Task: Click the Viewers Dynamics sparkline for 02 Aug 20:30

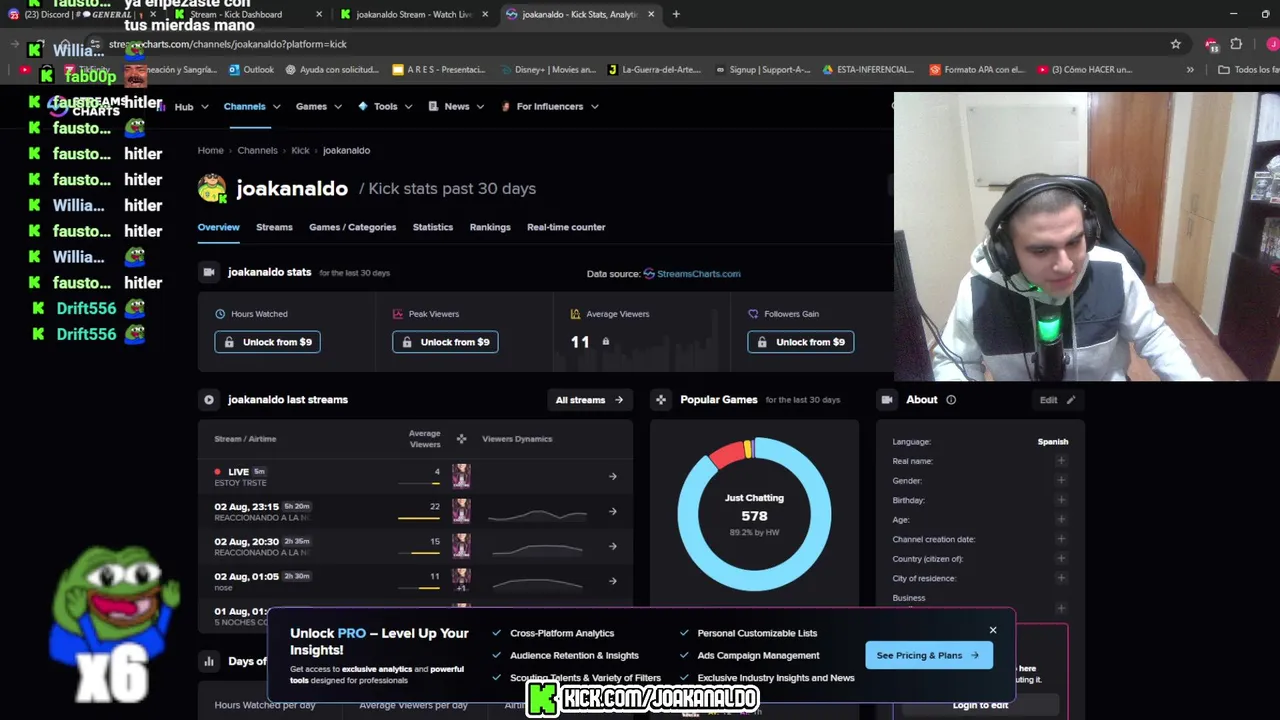Action: (x=538, y=548)
